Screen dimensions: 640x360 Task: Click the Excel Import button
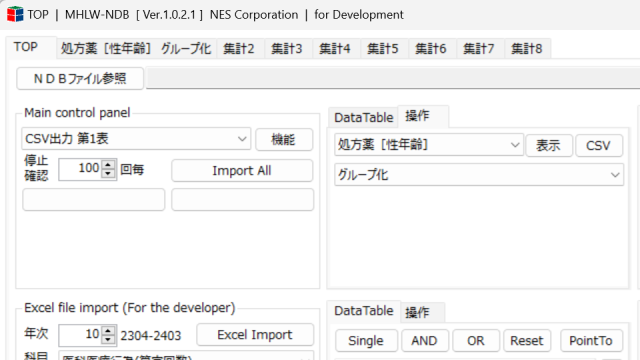255,335
